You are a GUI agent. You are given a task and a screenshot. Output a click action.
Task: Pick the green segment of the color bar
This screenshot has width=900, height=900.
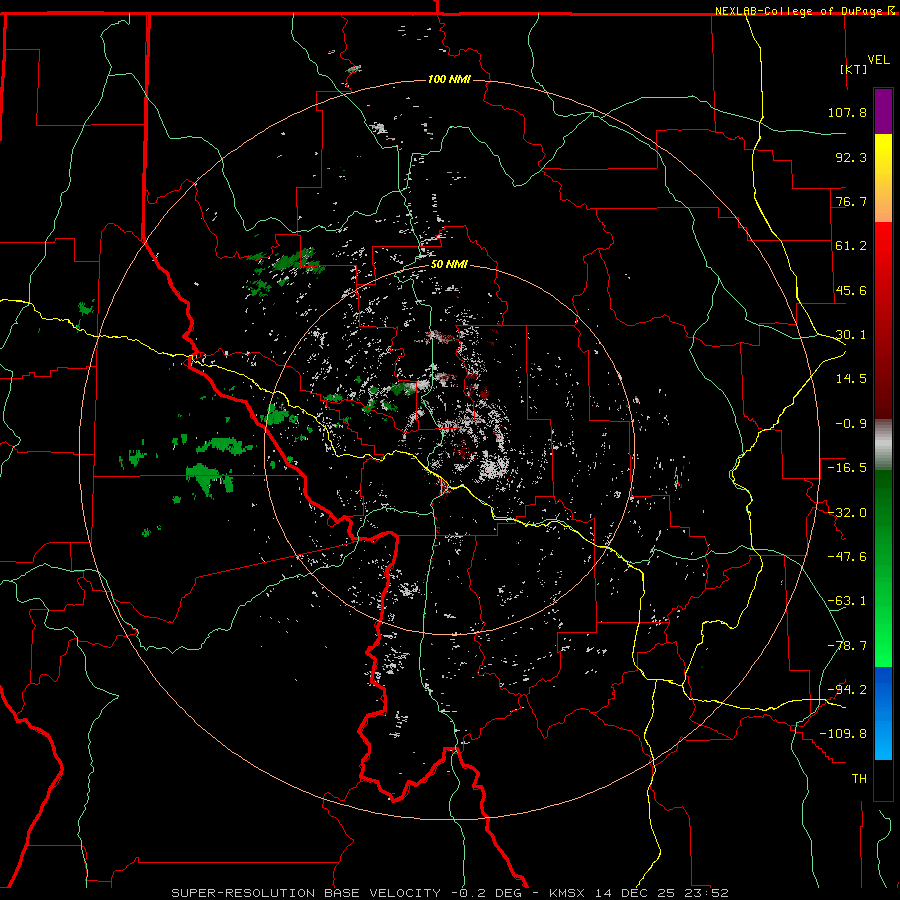point(883,568)
